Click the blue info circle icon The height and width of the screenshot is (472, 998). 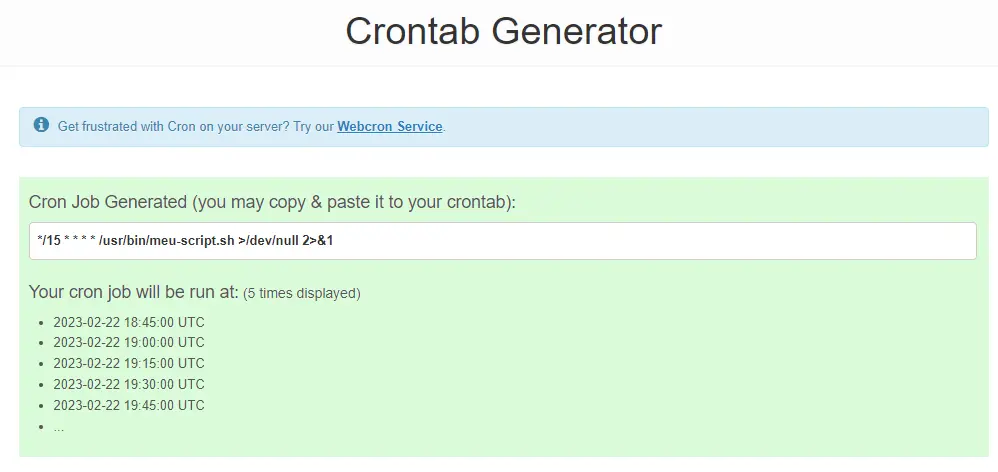41,125
